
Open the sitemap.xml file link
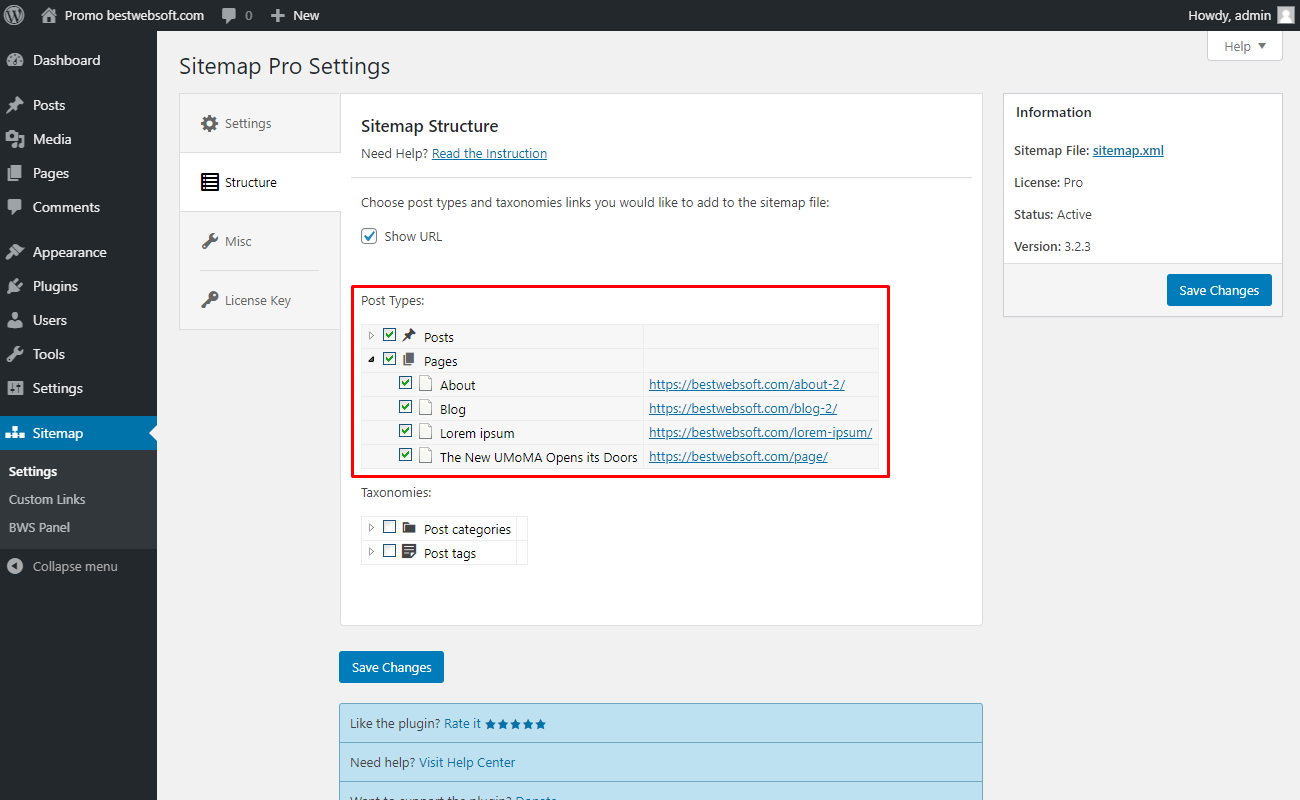point(1128,151)
